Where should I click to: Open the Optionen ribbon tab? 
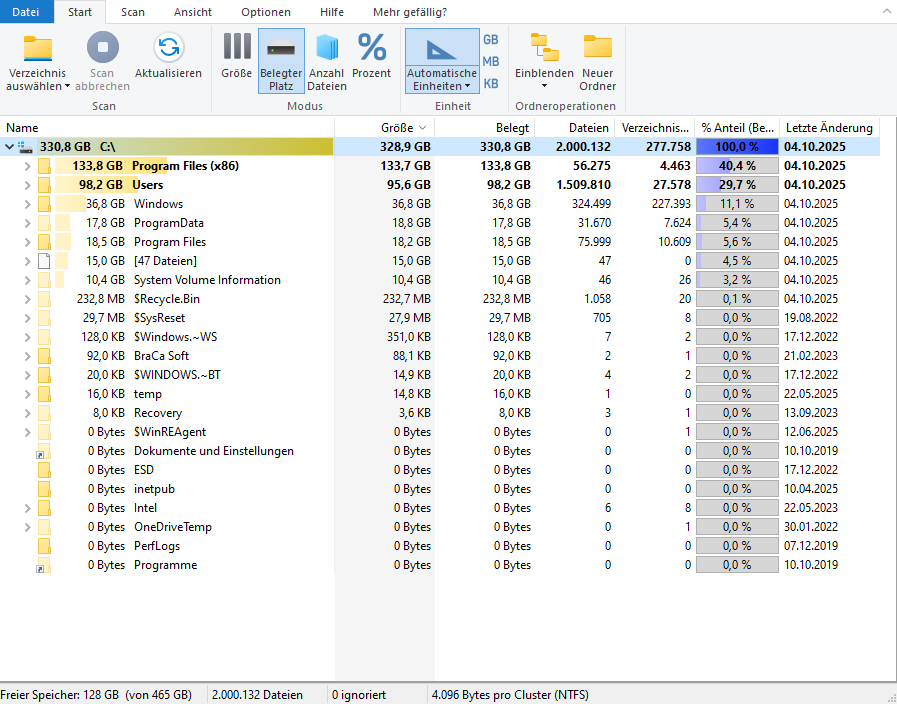(265, 12)
